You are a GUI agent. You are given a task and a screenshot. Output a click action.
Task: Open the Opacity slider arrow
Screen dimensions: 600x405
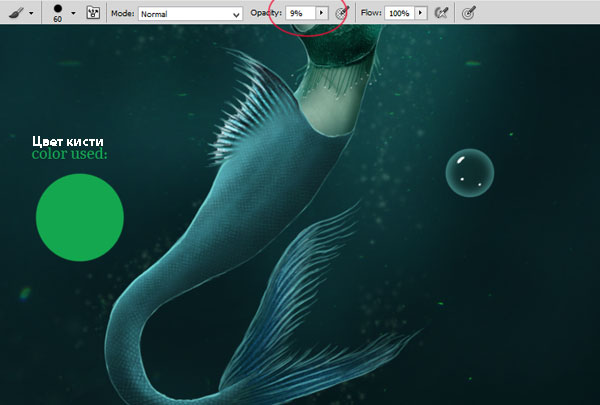[321, 13]
